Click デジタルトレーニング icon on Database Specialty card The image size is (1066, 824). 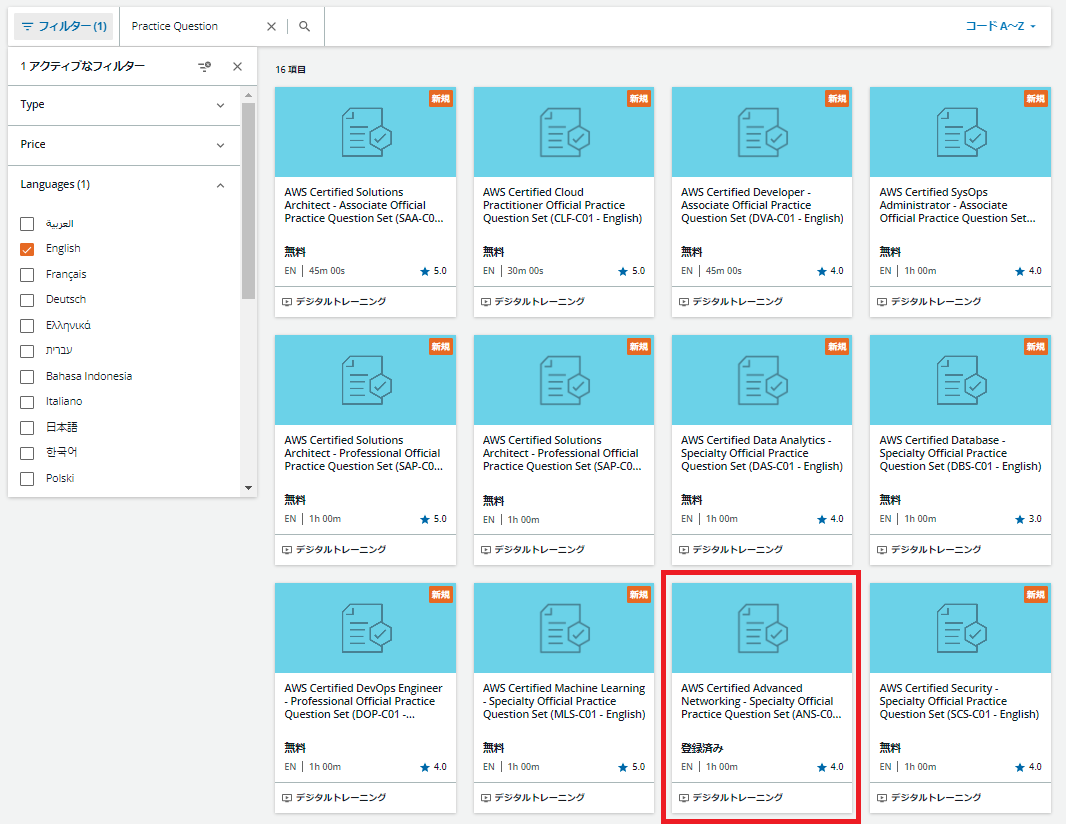[882, 550]
